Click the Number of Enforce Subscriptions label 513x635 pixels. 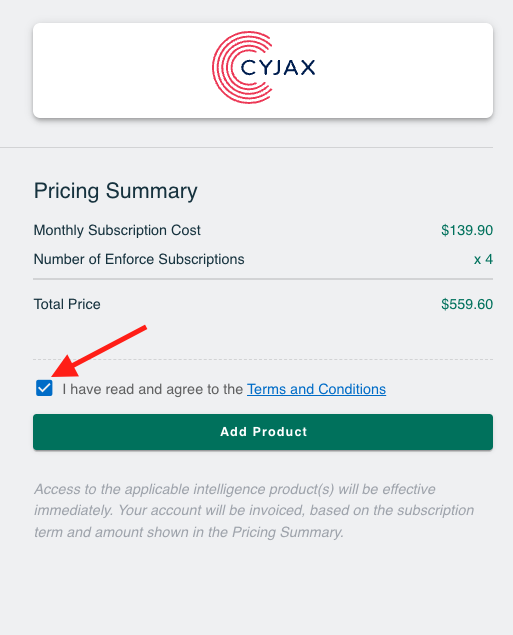(x=139, y=259)
